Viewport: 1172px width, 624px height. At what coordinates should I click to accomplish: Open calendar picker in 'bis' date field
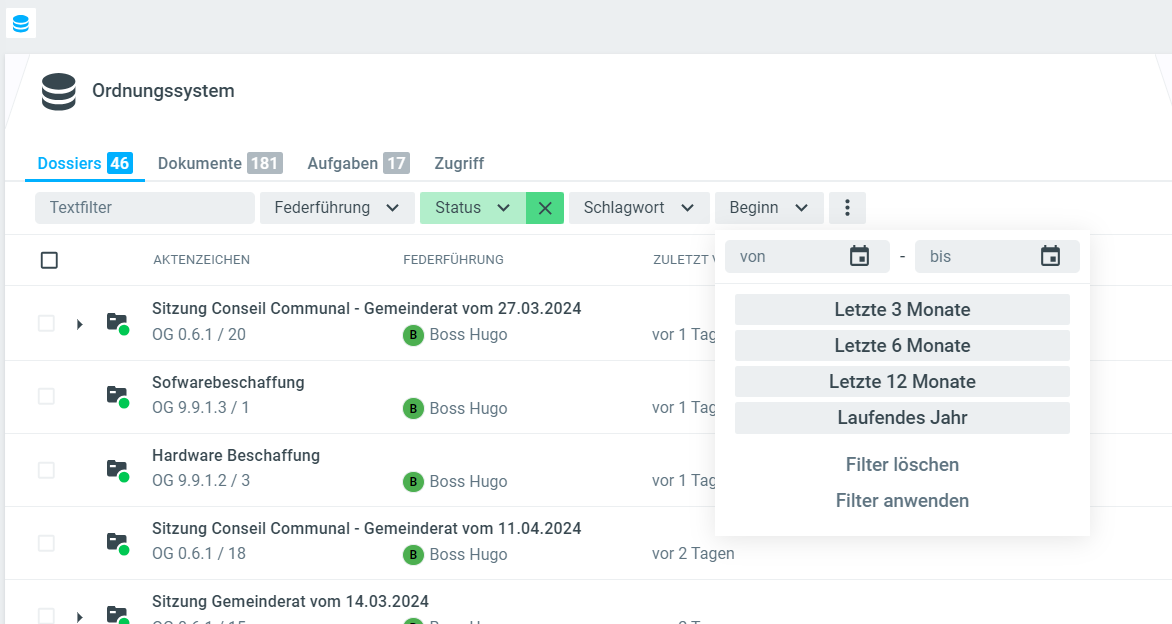(x=1050, y=257)
